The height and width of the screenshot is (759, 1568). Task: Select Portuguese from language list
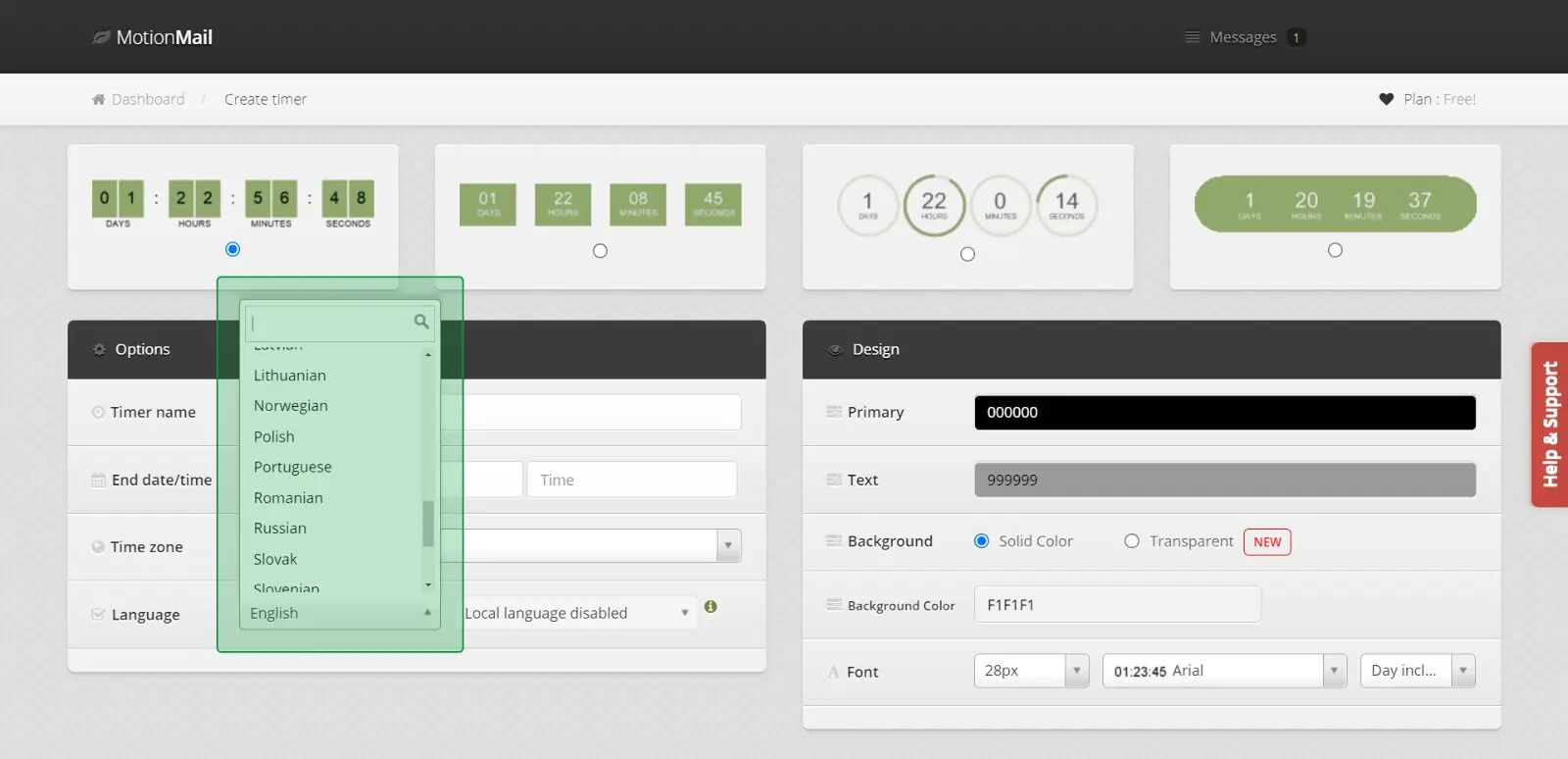pos(293,467)
